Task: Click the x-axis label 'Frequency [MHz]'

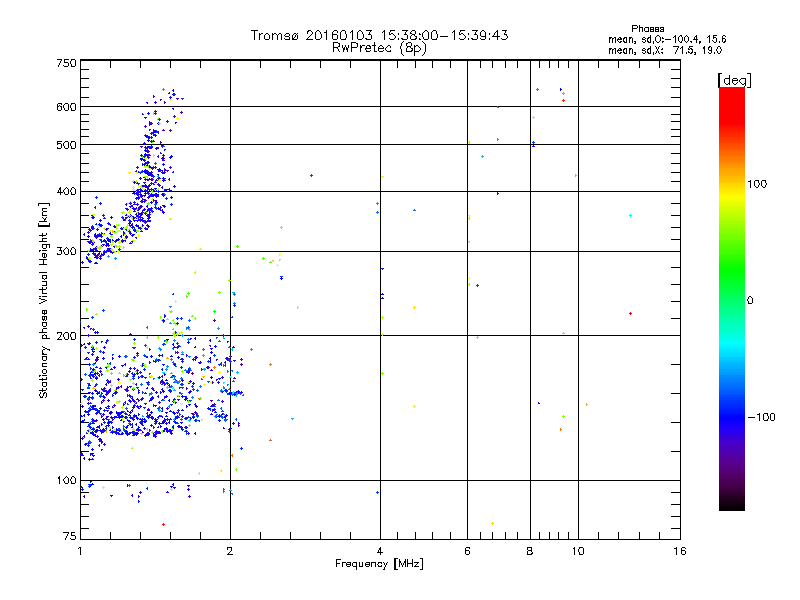Action: (x=379, y=563)
